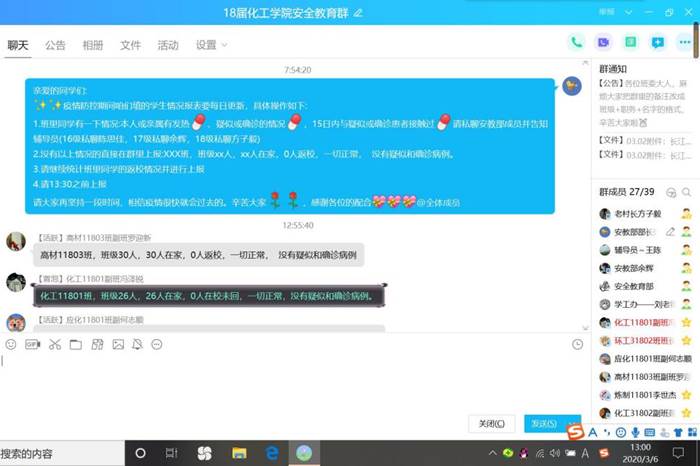Image resolution: width=700 pixels, height=466 pixels.
Task: Switch to the 公告 tab
Action: click(55, 45)
